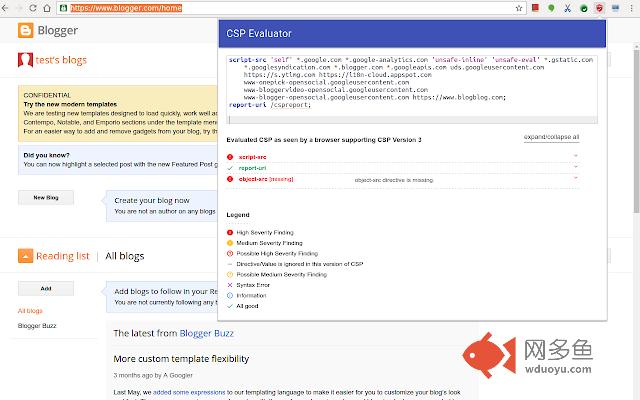Screen dimensions: 640x400
Task: Open the red book extension icon
Action: (x=535, y=8)
